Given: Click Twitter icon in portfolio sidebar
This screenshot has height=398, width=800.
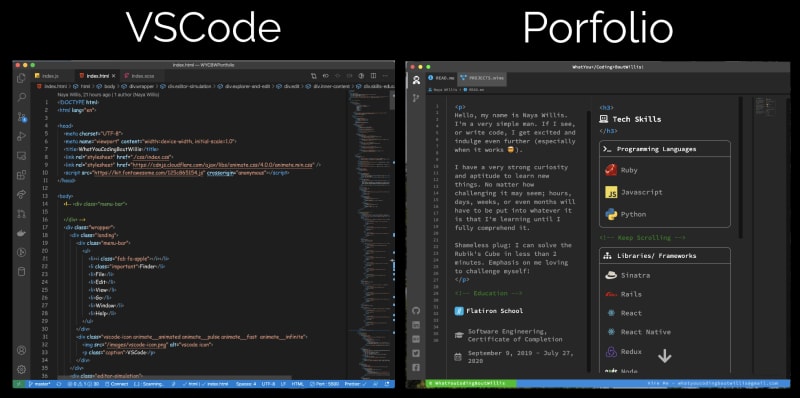Looking at the screenshot, I should click(x=416, y=353).
